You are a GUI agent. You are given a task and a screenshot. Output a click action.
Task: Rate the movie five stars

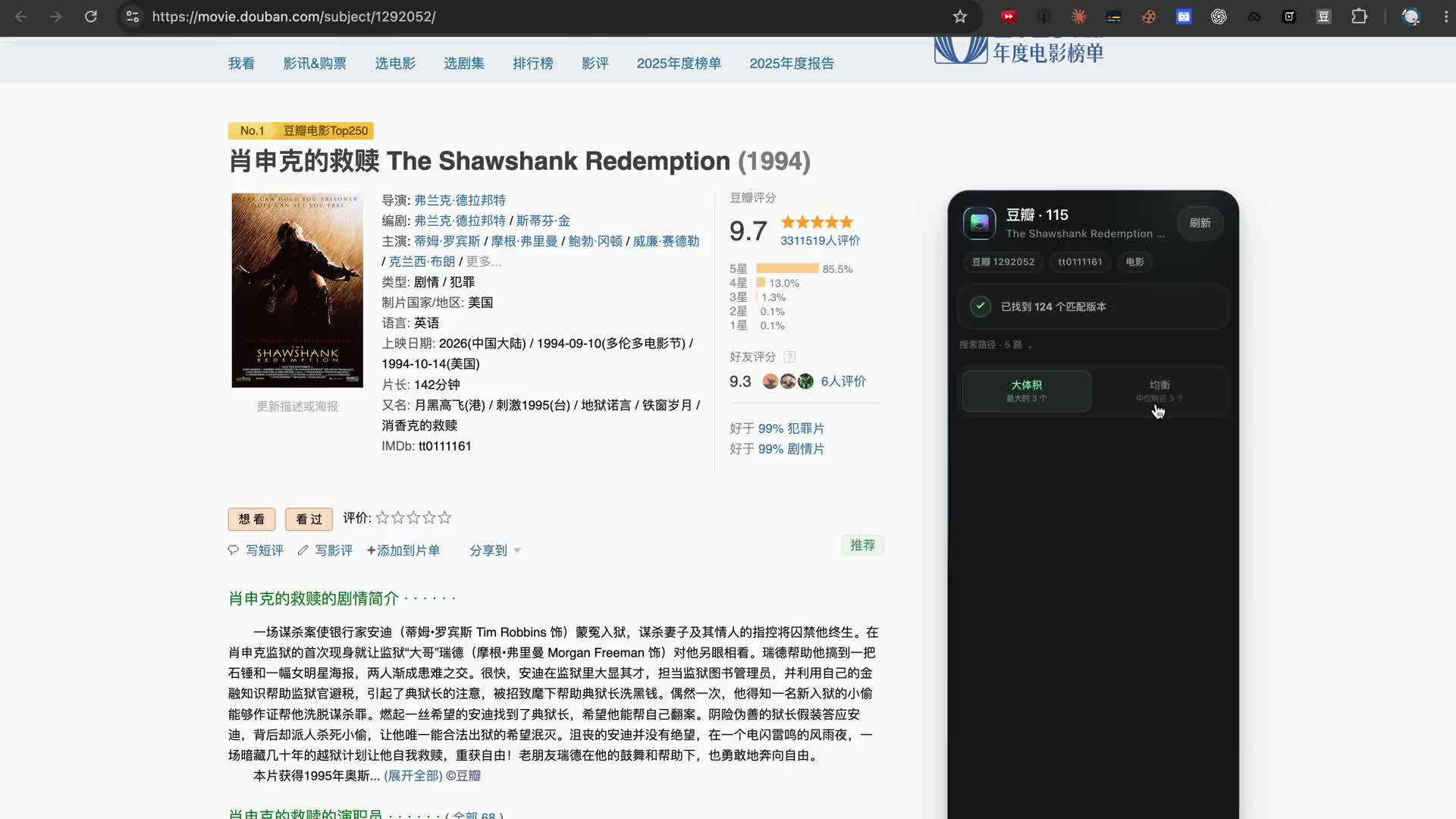click(444, 518)
